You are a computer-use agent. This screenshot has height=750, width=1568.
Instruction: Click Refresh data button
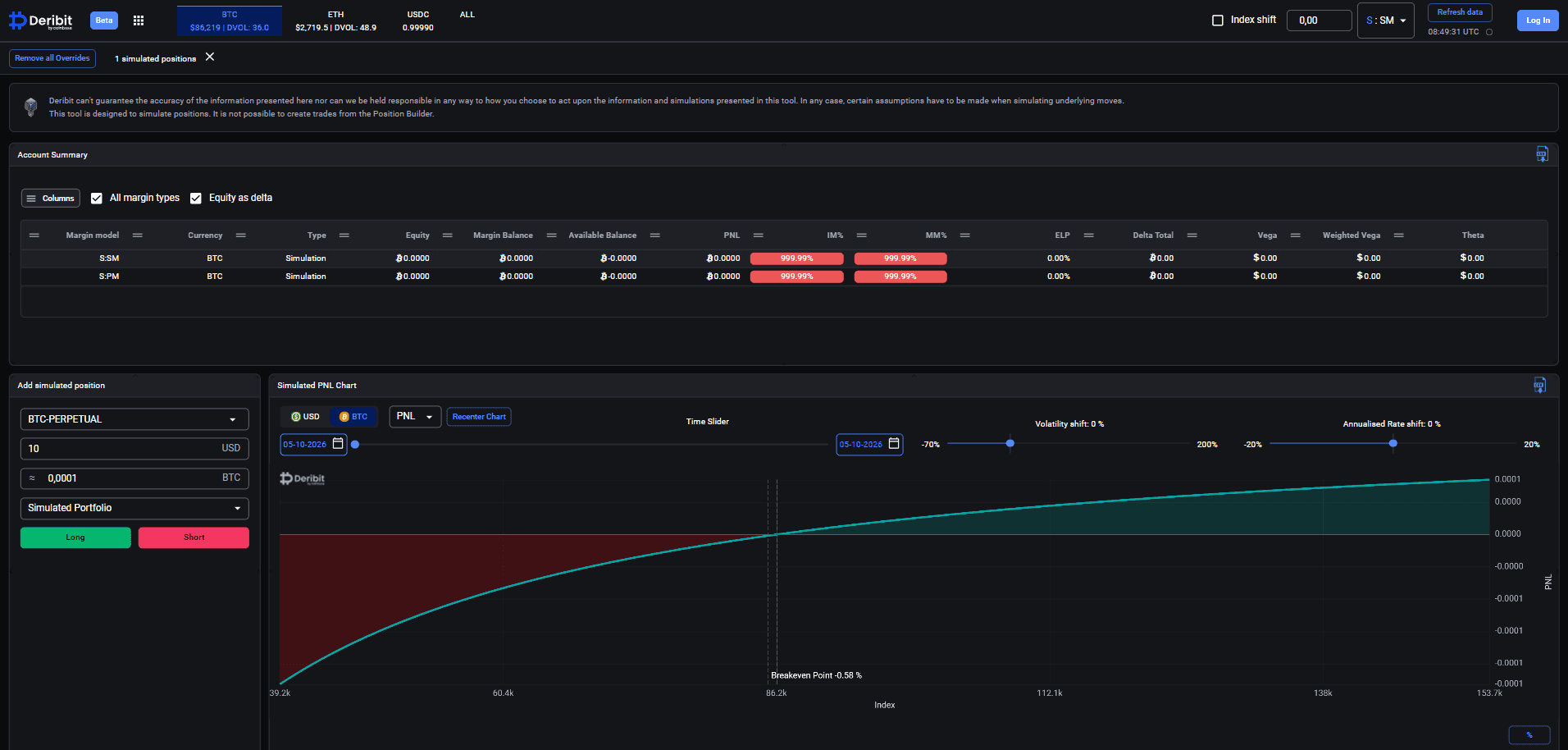click(1460, 12)
